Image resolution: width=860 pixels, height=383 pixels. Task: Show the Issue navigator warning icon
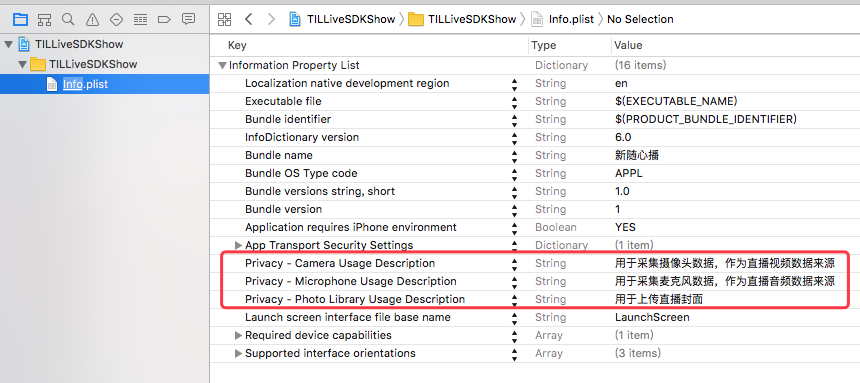(92, 20)
